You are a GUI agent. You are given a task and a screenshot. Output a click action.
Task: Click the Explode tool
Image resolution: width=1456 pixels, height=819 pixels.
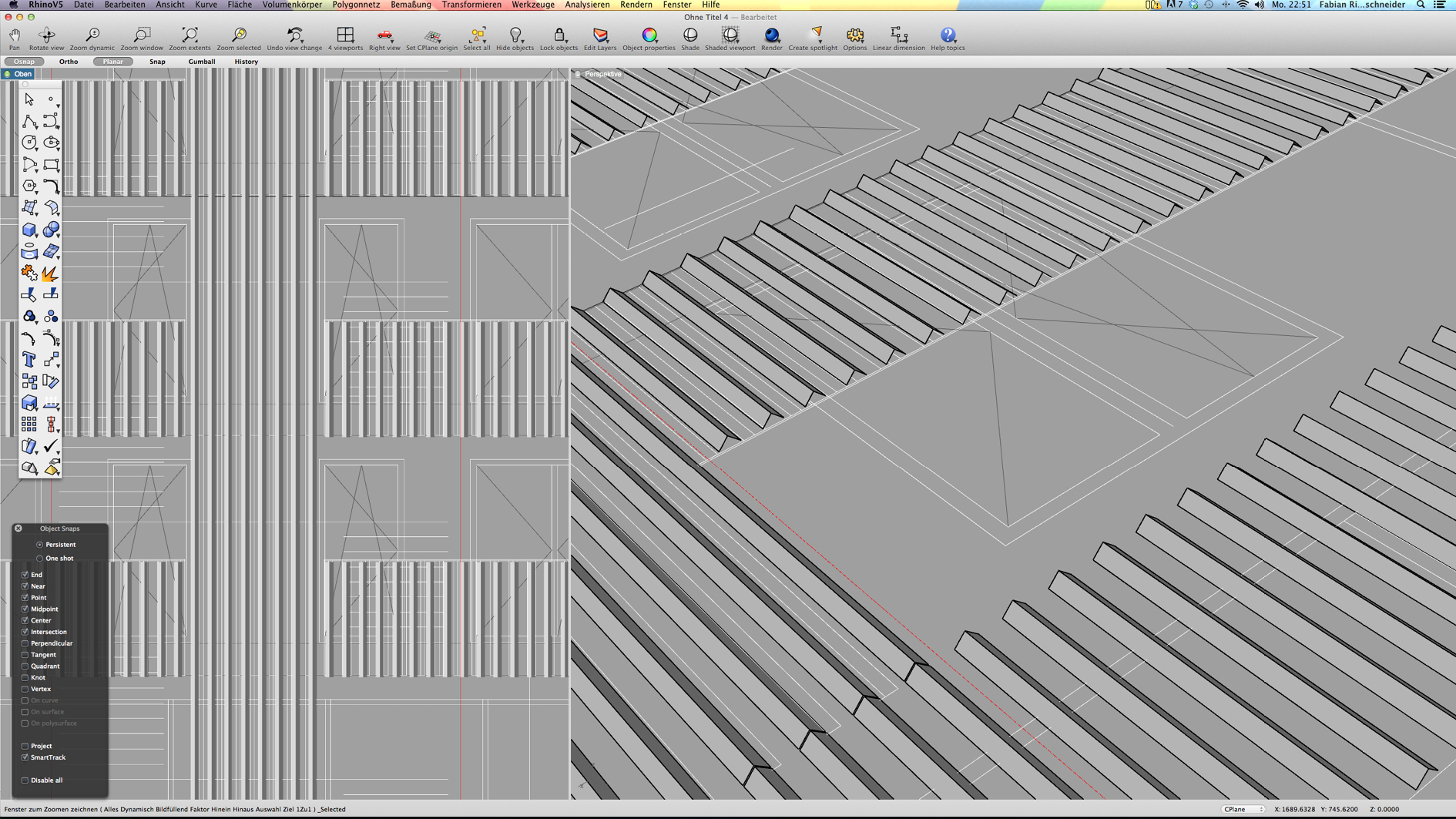pyautogui.click(x=51, y=273)
